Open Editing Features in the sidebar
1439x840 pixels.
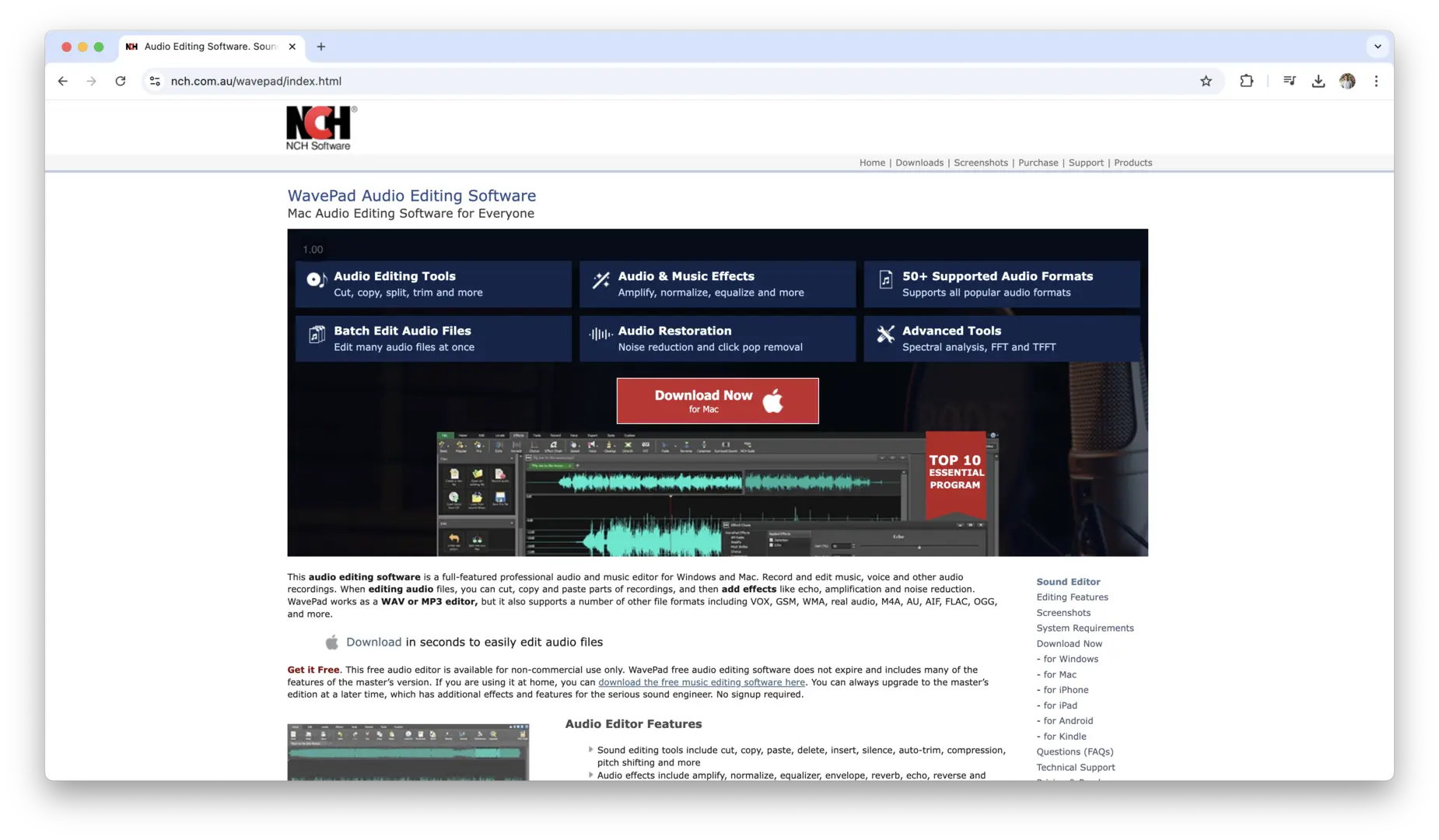tap(1072, 597)
